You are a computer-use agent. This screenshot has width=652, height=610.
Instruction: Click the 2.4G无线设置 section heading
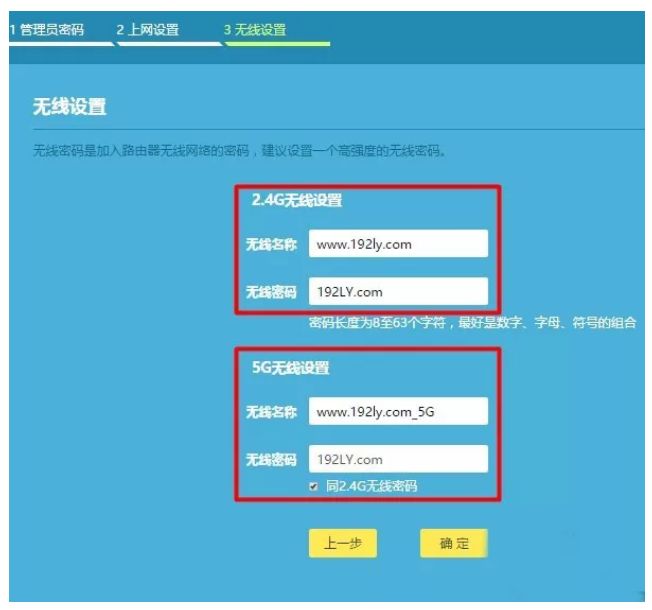point(297,201)
